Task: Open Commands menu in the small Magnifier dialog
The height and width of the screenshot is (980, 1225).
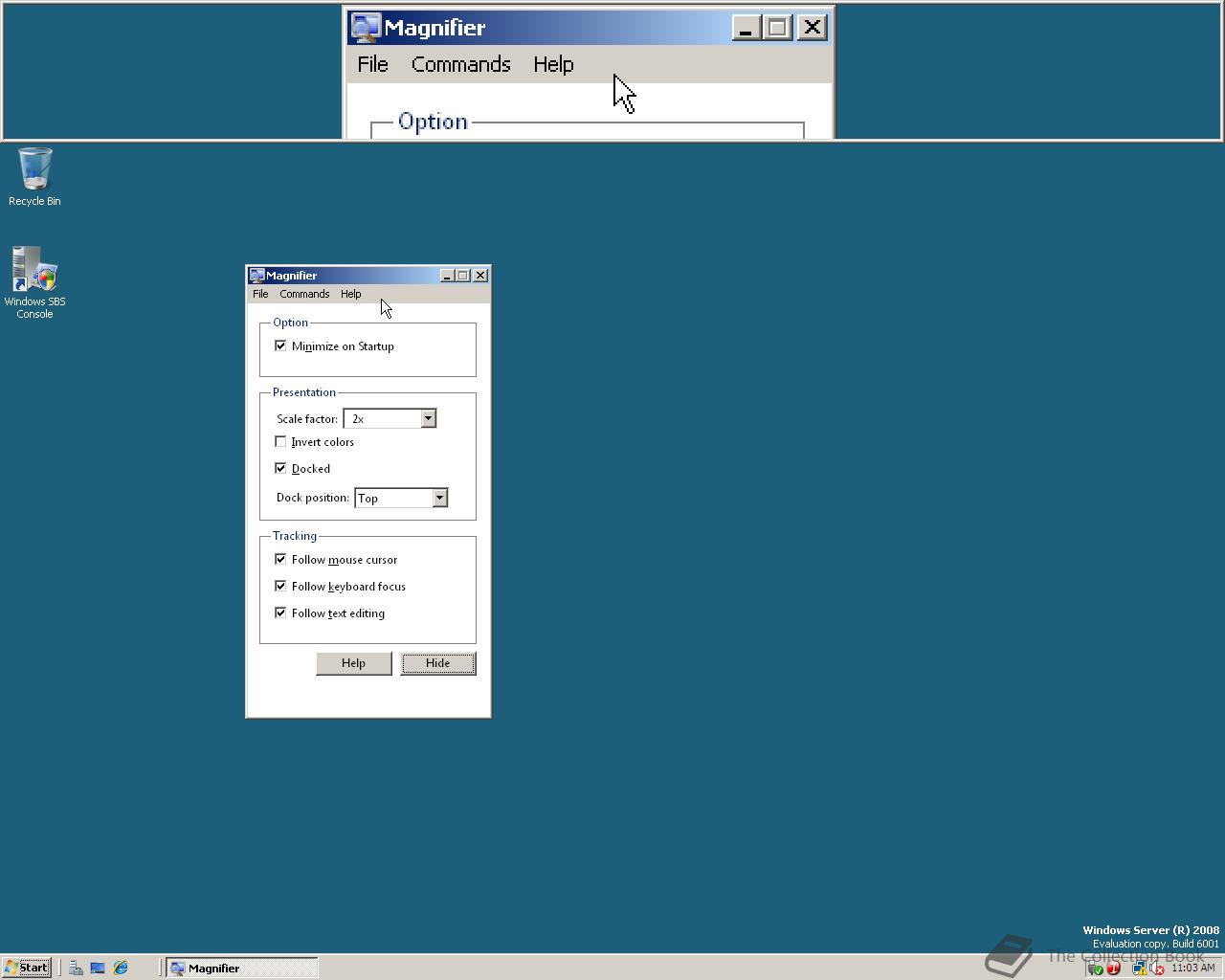Action: [x=304, y=294]
